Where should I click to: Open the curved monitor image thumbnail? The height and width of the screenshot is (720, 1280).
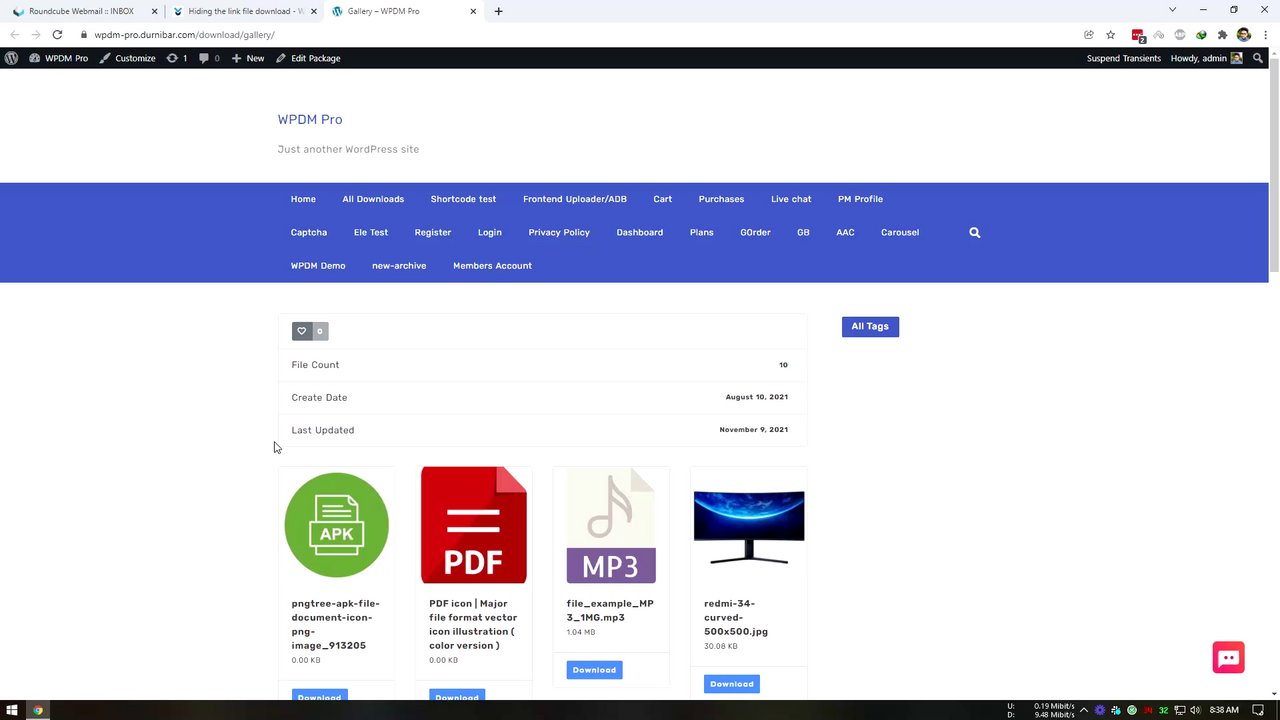tap(749, 527)
